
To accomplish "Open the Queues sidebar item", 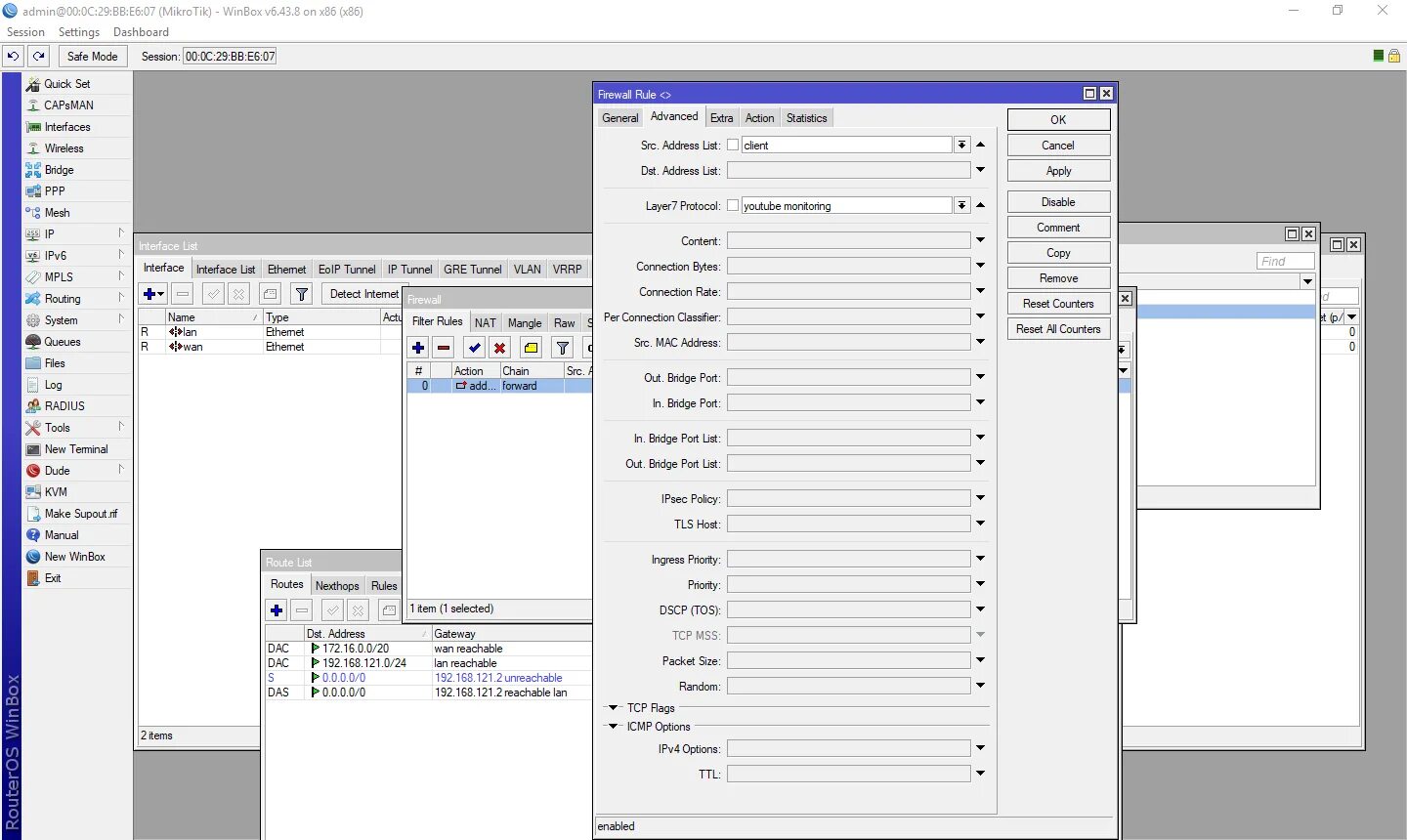I will (63, 342).
